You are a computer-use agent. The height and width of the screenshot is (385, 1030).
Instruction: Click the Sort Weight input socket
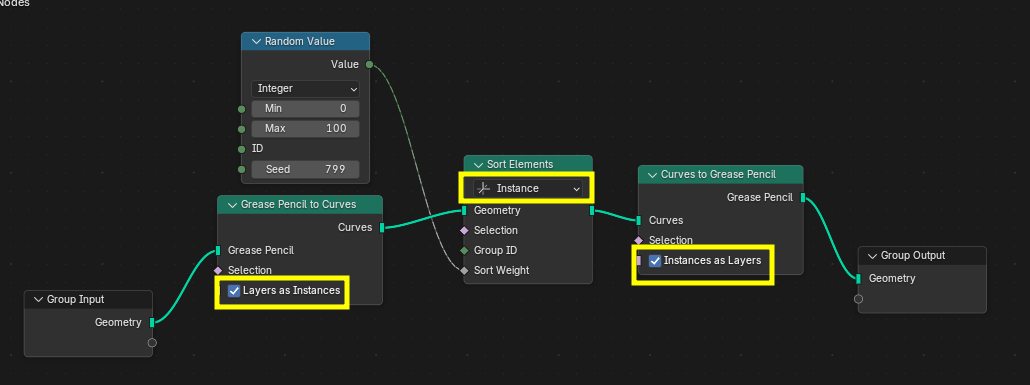pos(464,270)
